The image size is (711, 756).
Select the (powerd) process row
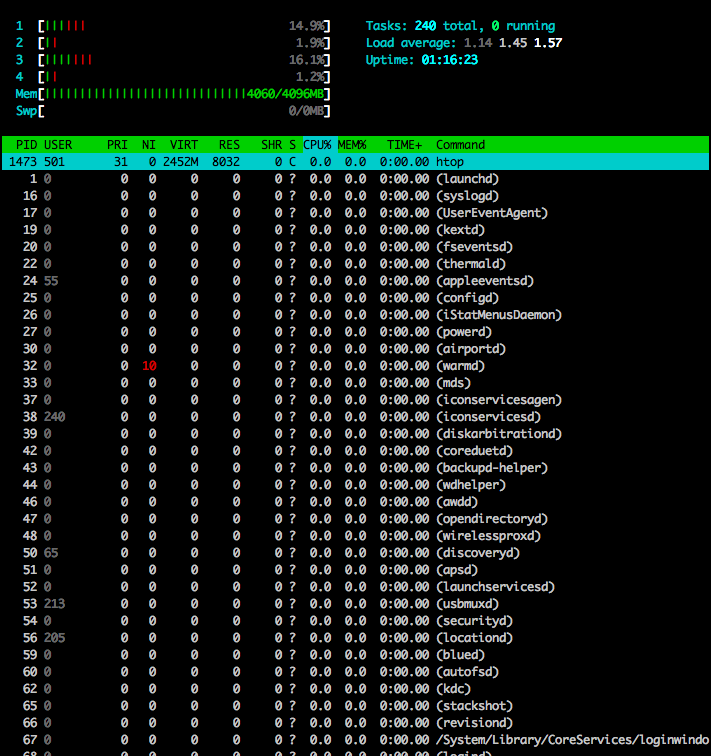click(355, 332)
